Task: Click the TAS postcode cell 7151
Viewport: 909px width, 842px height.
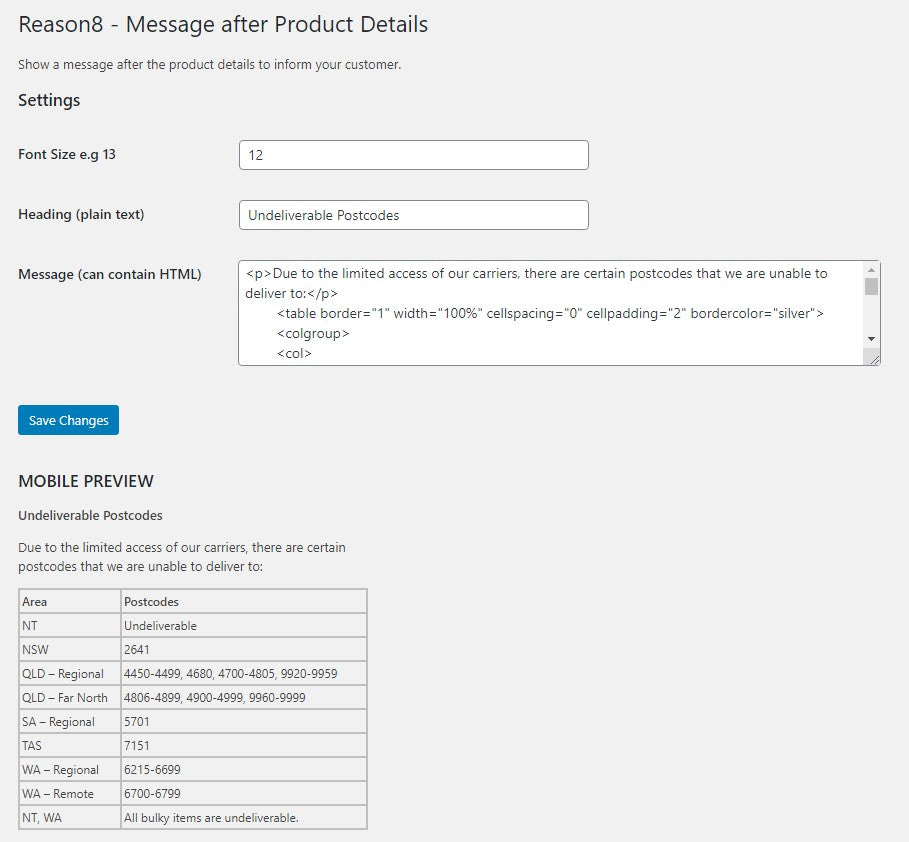Action: click(243, 745)
